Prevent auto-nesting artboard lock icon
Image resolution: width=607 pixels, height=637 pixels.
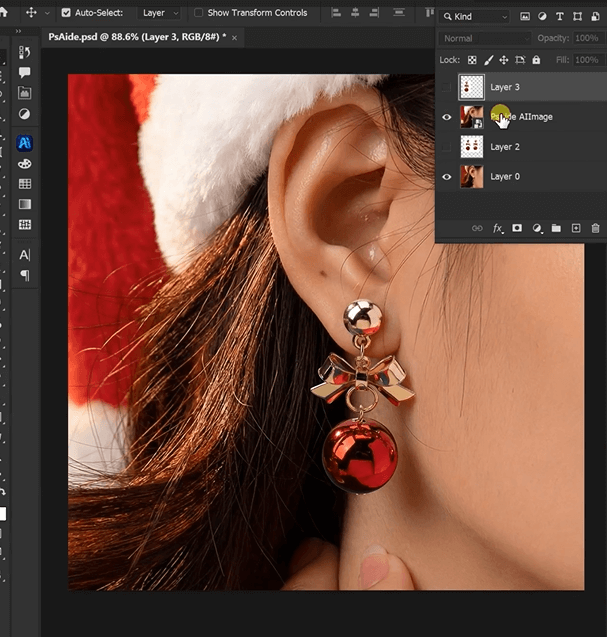click(520, 60)
